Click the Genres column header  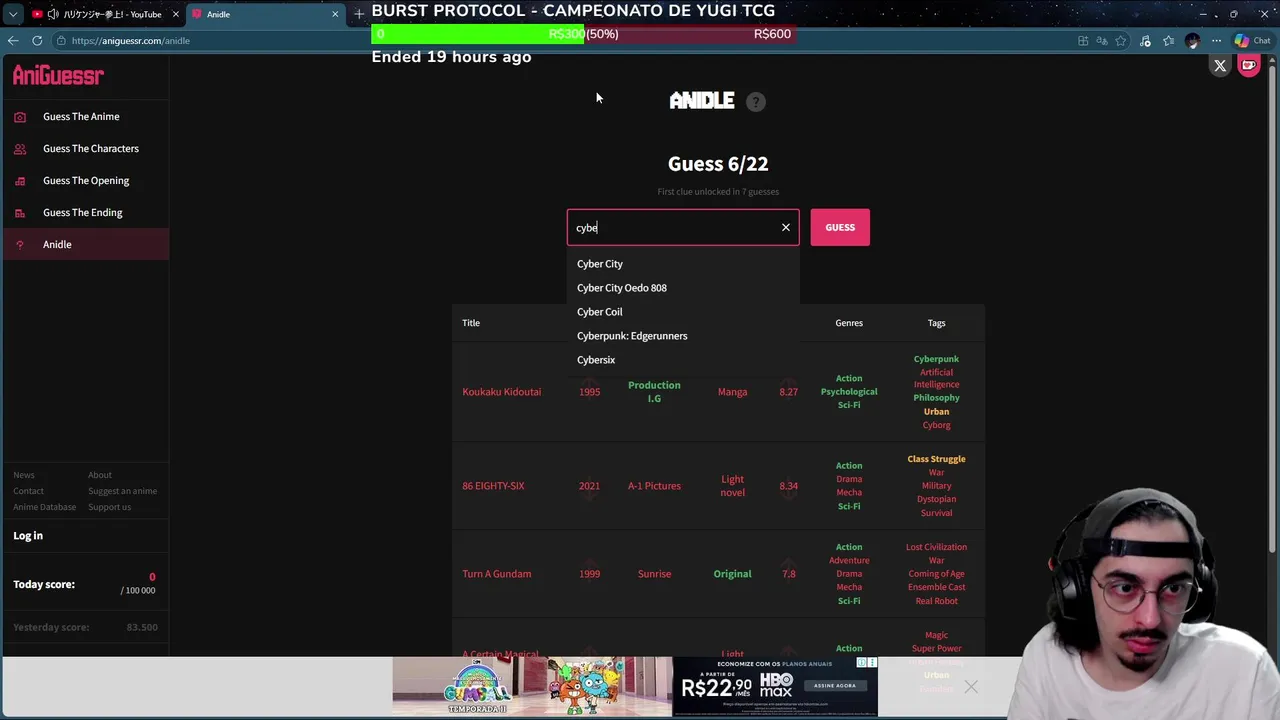[x=849, y=323]
